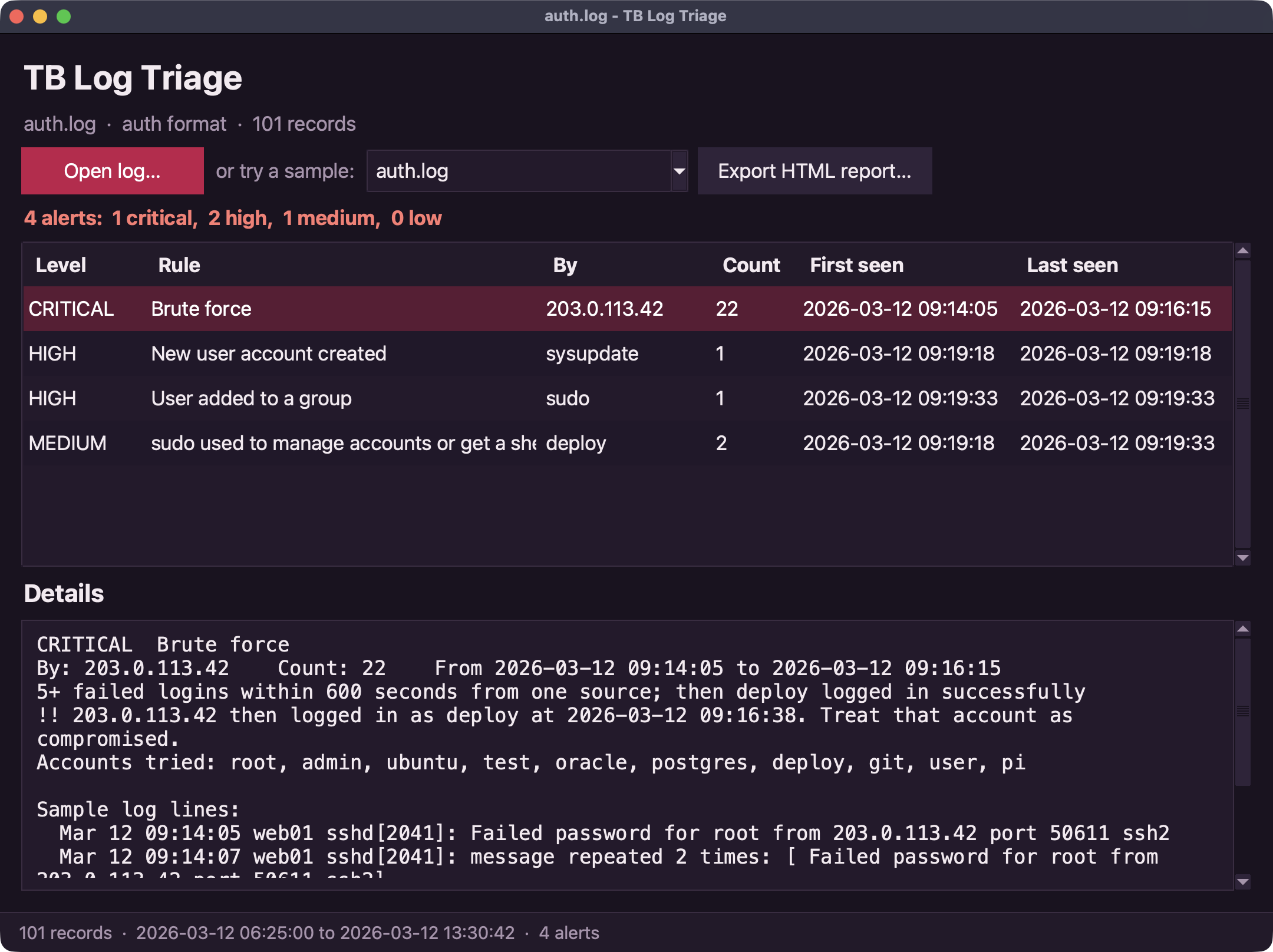The height and width of the screenshot is (952, 1273).
Task: Click the status bar 4 alerts text
Action: pyautogui.click(x=569, y=933)
